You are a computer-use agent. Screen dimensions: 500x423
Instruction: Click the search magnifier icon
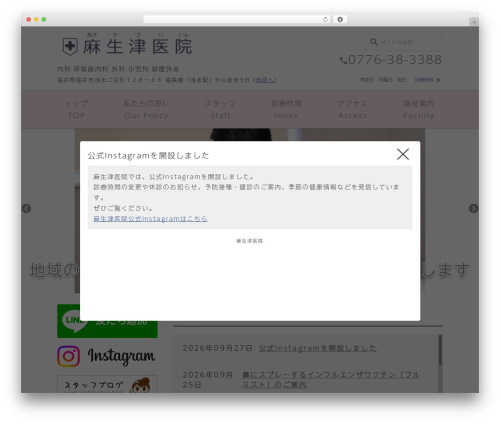(374, 42)
